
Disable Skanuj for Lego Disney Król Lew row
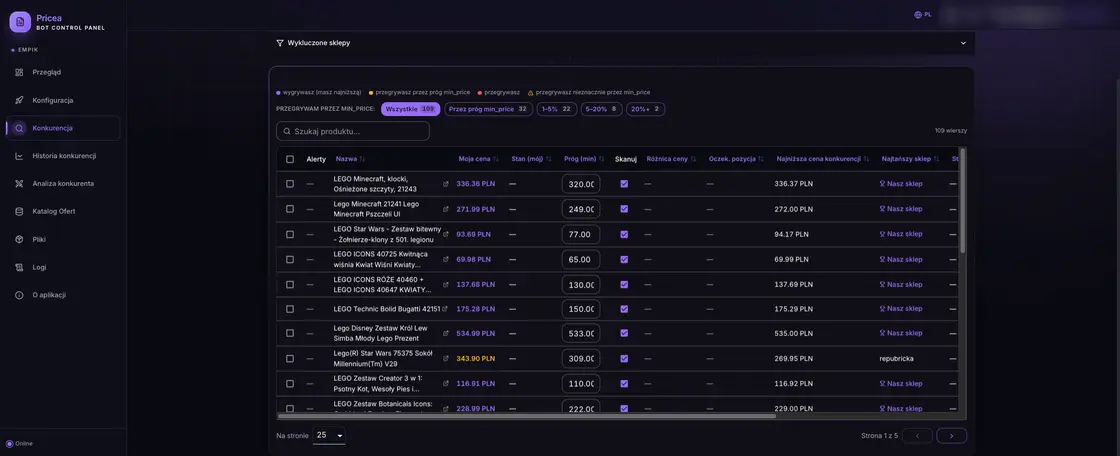624,333
